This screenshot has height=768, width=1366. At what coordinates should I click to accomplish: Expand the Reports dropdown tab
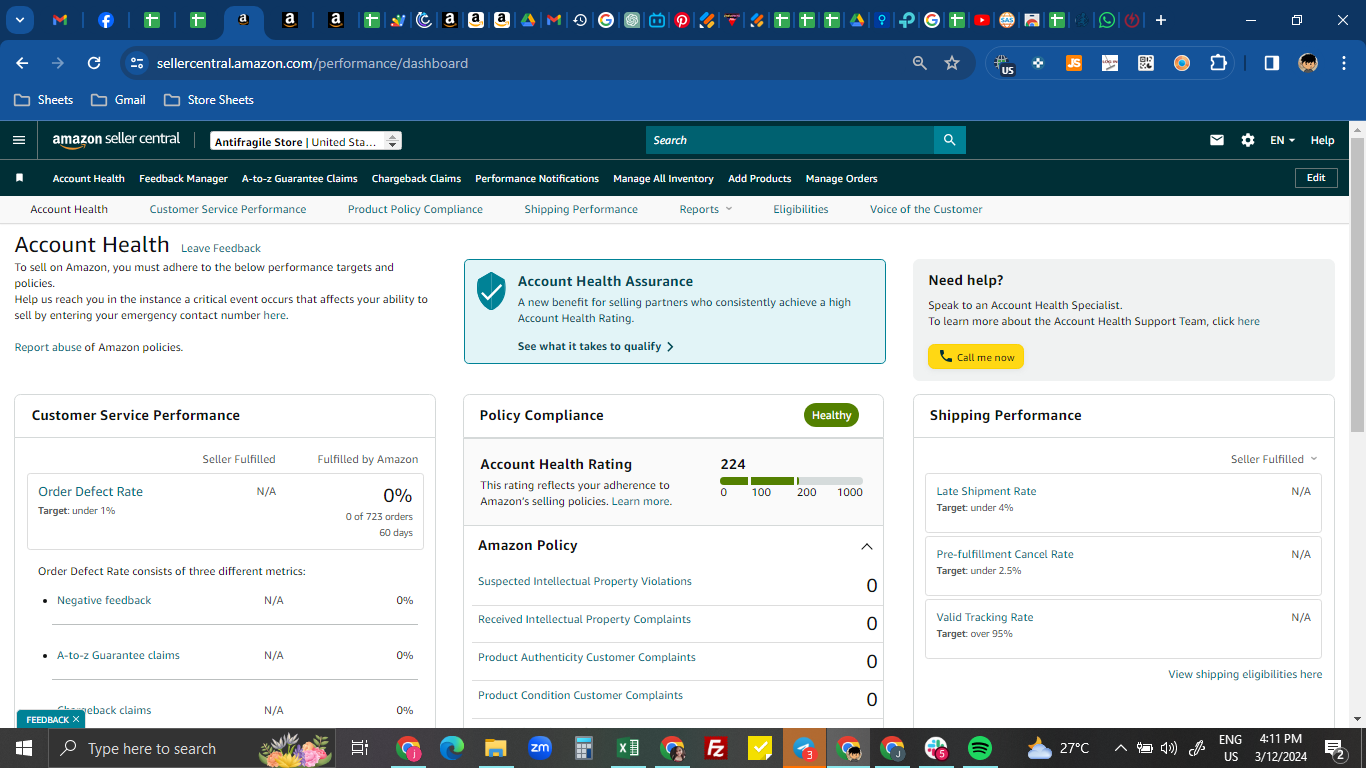click(x=706, y=209)
